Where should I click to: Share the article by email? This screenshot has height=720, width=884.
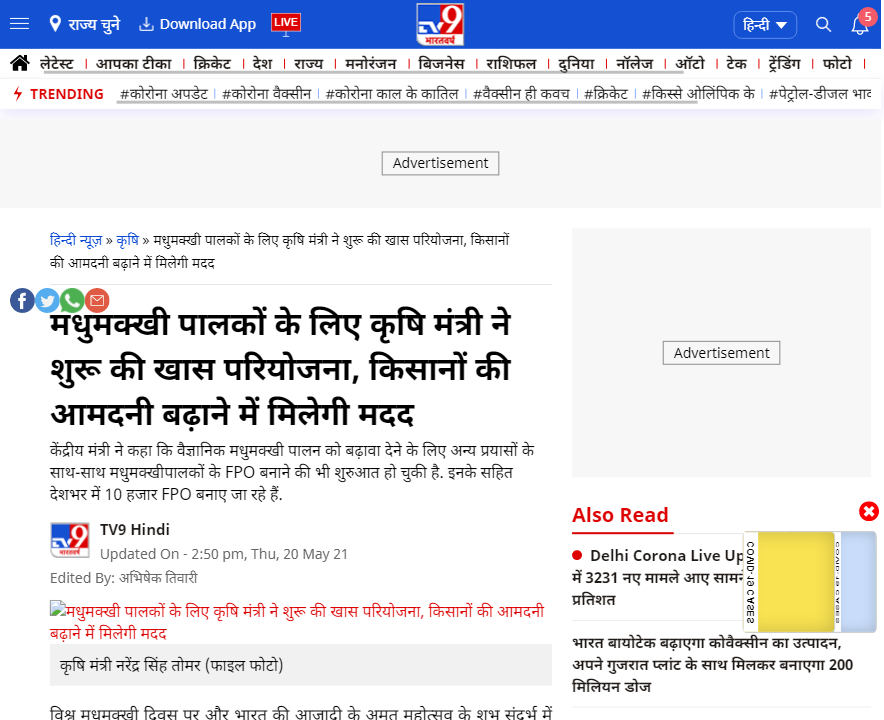point(96,300)
